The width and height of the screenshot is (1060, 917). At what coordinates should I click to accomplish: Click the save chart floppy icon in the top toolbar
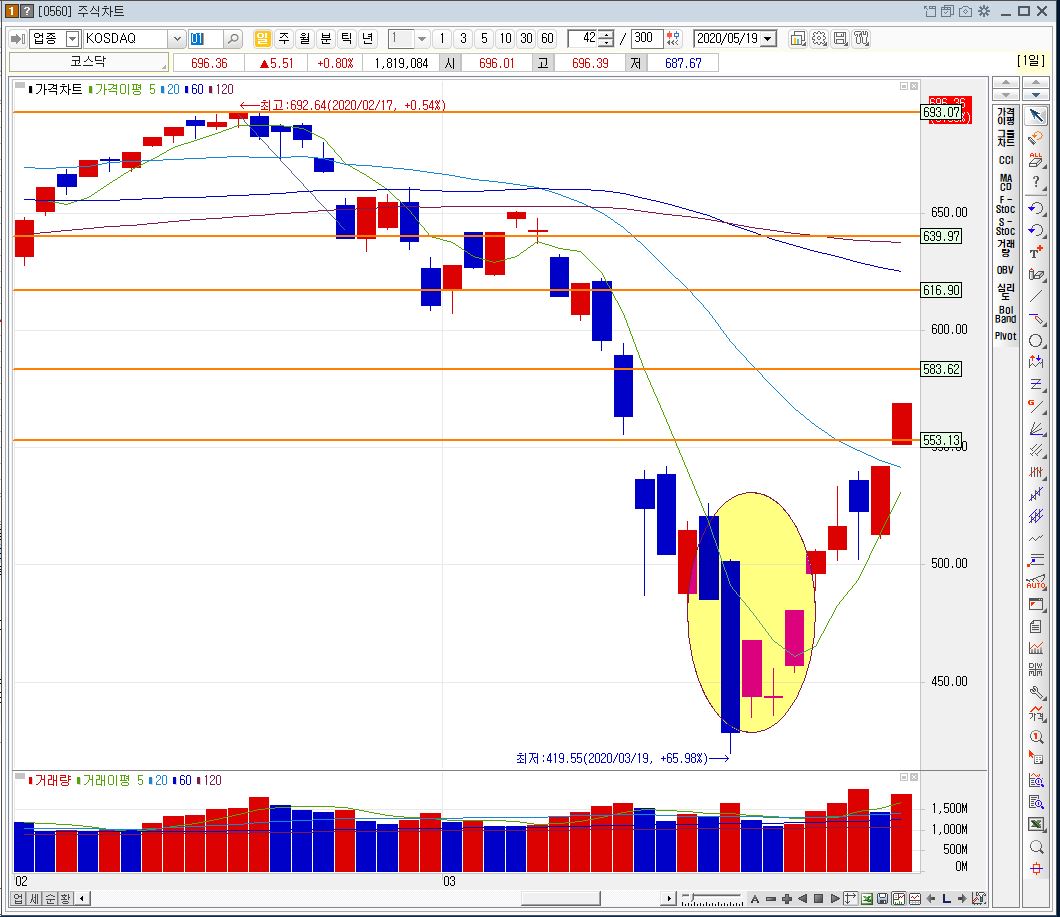point(840,39)
